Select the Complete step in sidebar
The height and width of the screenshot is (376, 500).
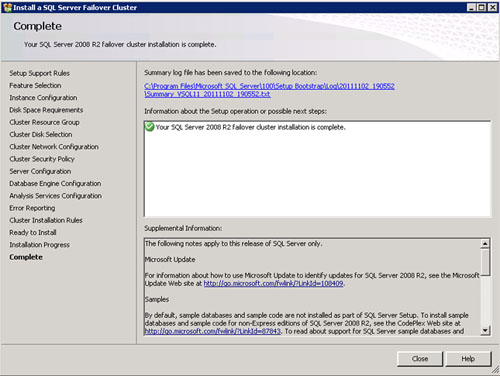26,257
